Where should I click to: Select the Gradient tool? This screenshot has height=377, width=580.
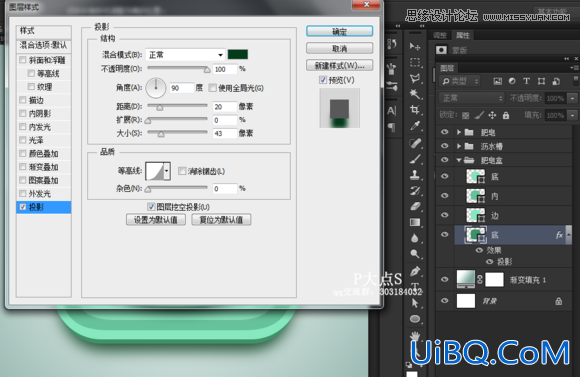[x=415, y=222]
